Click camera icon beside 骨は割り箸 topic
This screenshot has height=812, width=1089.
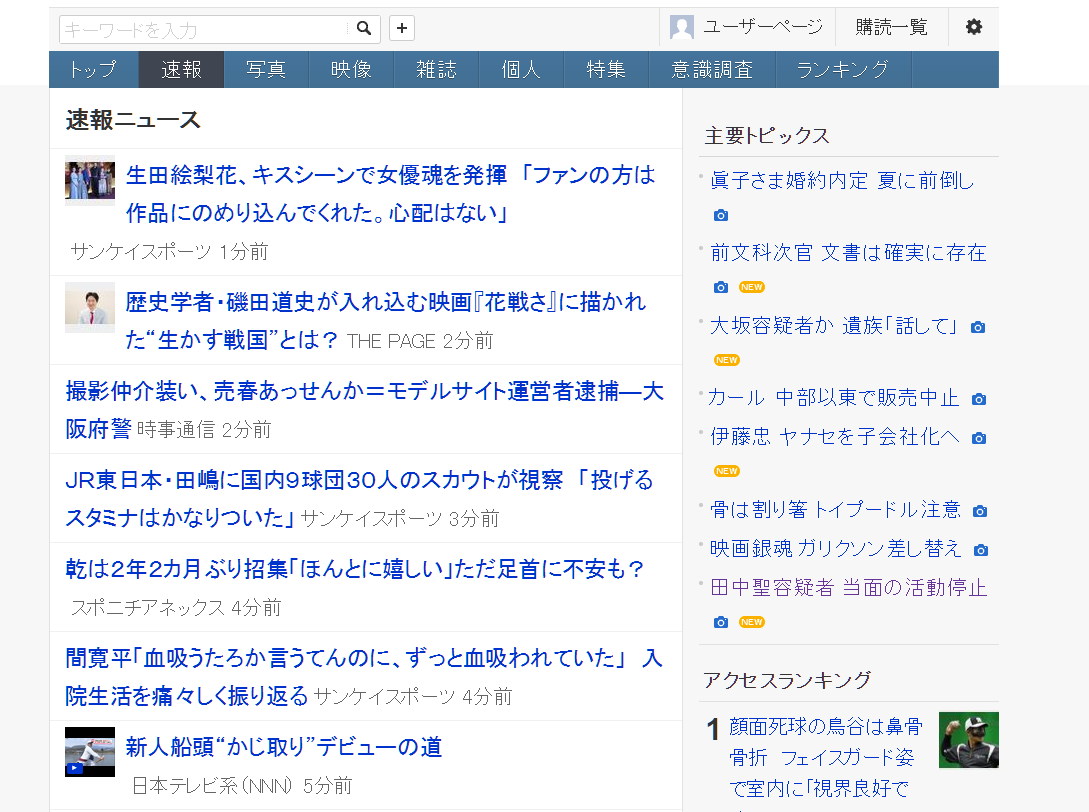pyautogui.click(x=980, y=512)
